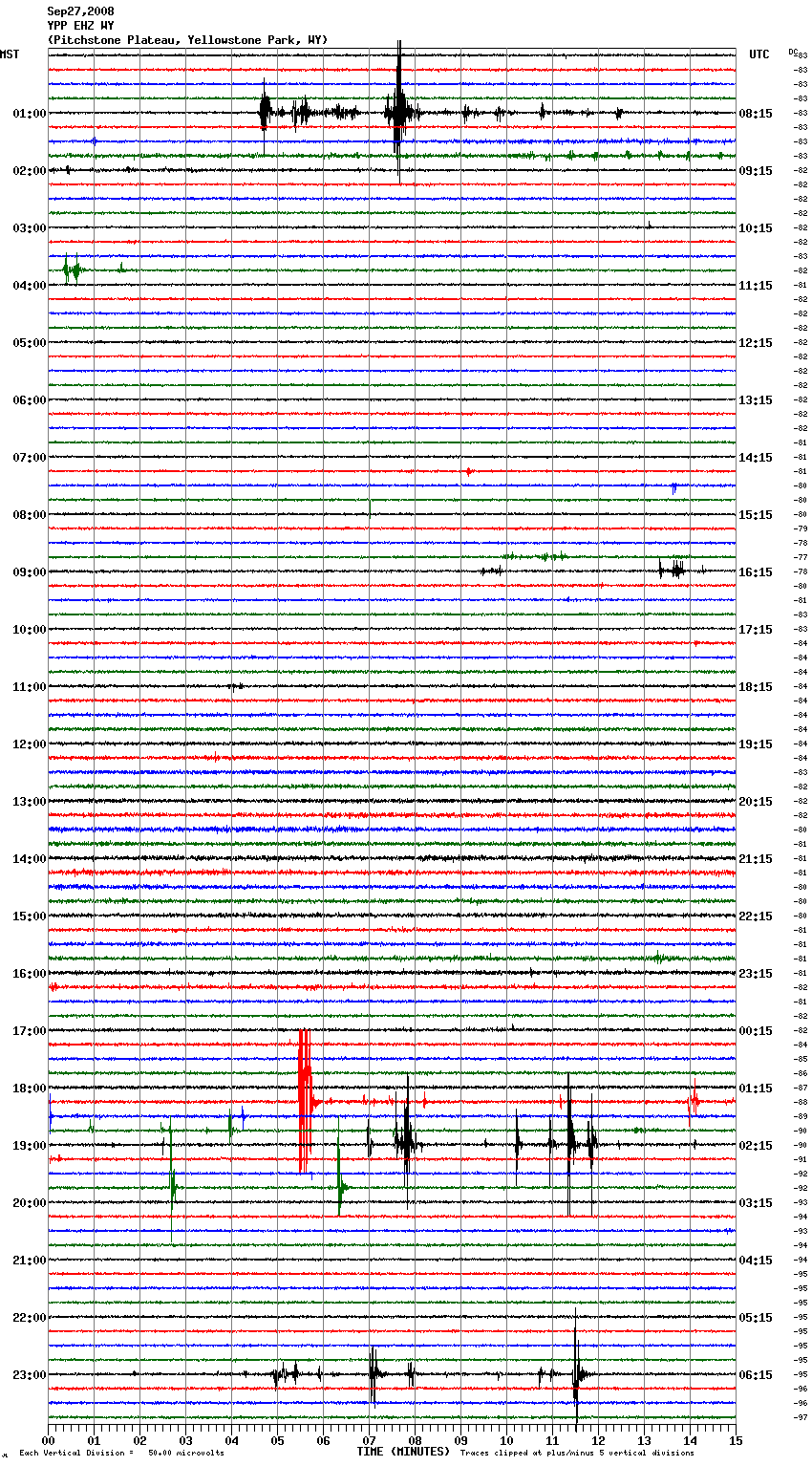Viewport: 812px width, 1466px height.
Task: Select the station code YPP EHZ WY
Action: coord(80,26)
